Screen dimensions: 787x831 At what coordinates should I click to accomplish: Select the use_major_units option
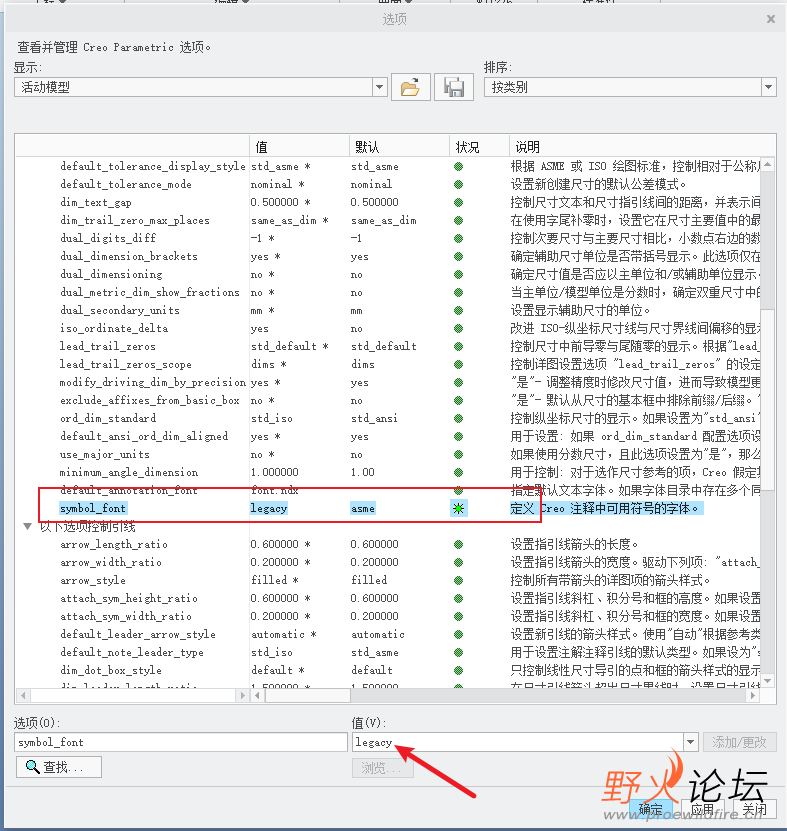tap(104, 455)
